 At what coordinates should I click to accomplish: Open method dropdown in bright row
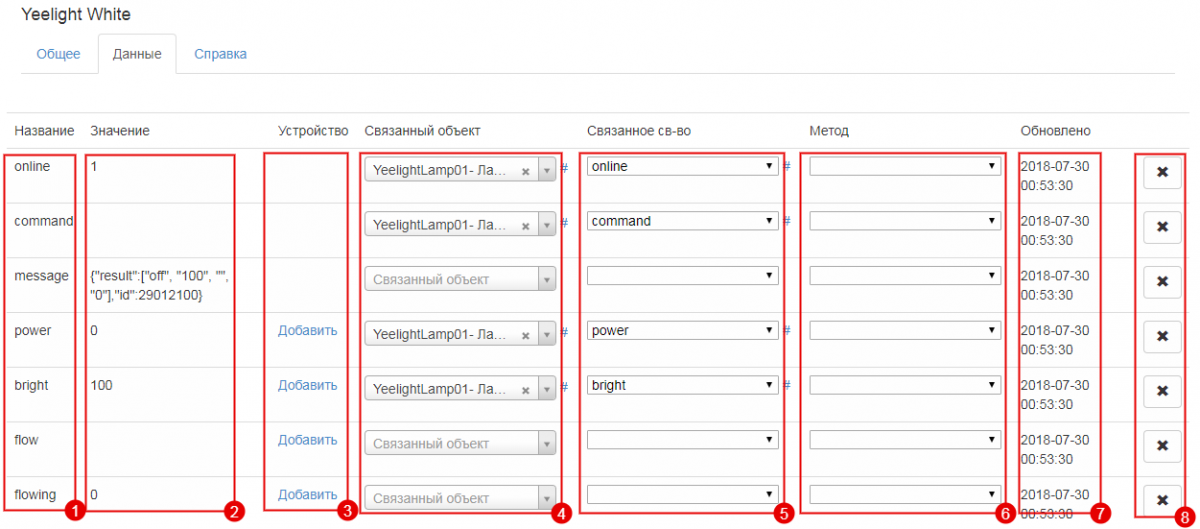[905, 384]
